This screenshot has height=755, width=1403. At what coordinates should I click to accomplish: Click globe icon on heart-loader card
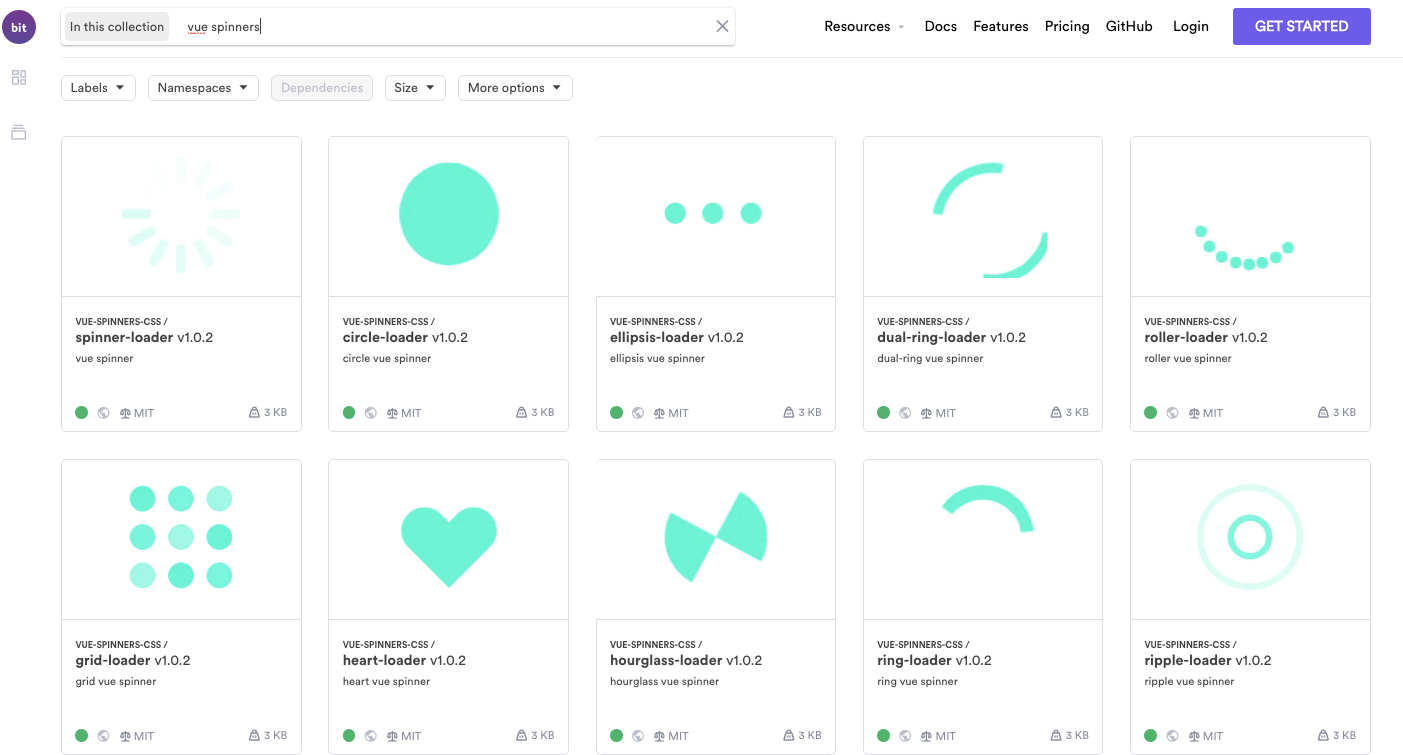tap(370, 736)
